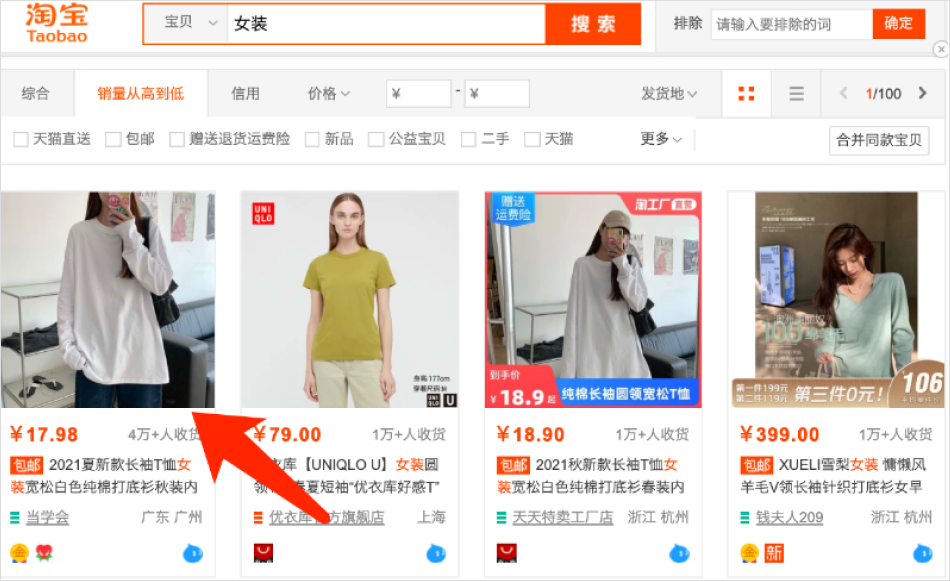Click the Taobao logo
950x581 pixels.
point(57,23)
